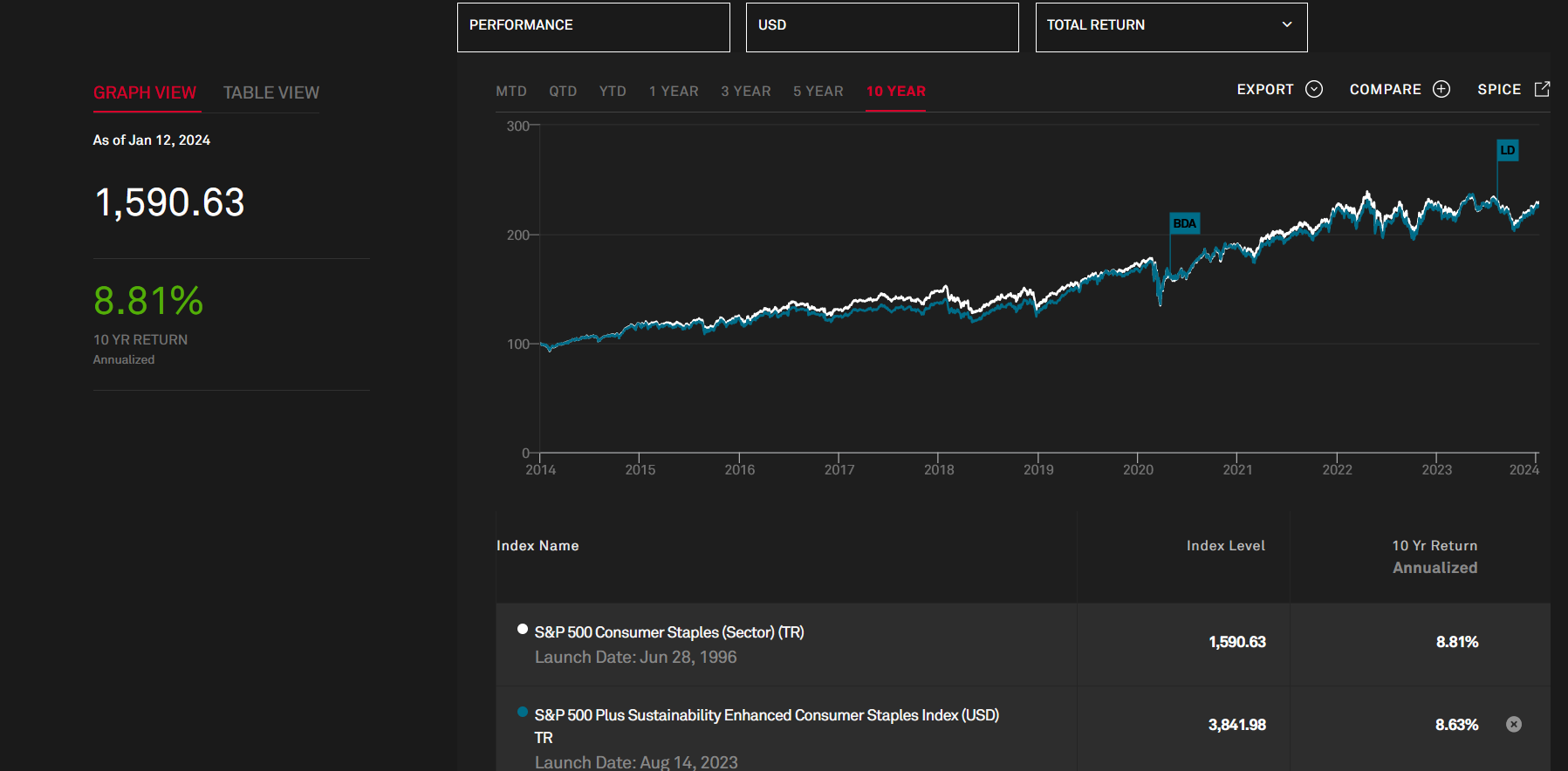Click the Export down-arrow circle icon

point(1313,89)
